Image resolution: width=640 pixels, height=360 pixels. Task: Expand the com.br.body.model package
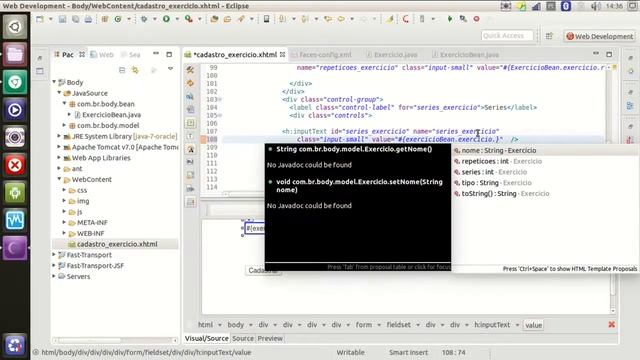(x=64, y=125)
